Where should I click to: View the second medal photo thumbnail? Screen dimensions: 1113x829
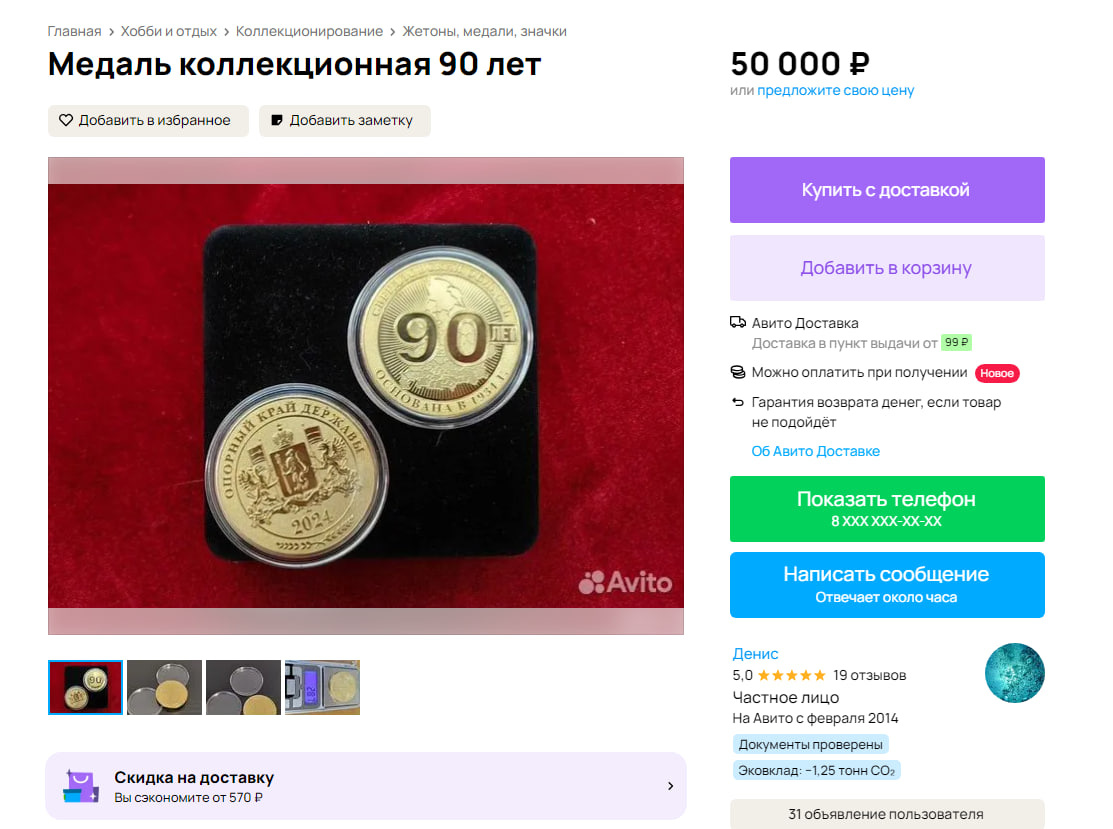[165, 687]
